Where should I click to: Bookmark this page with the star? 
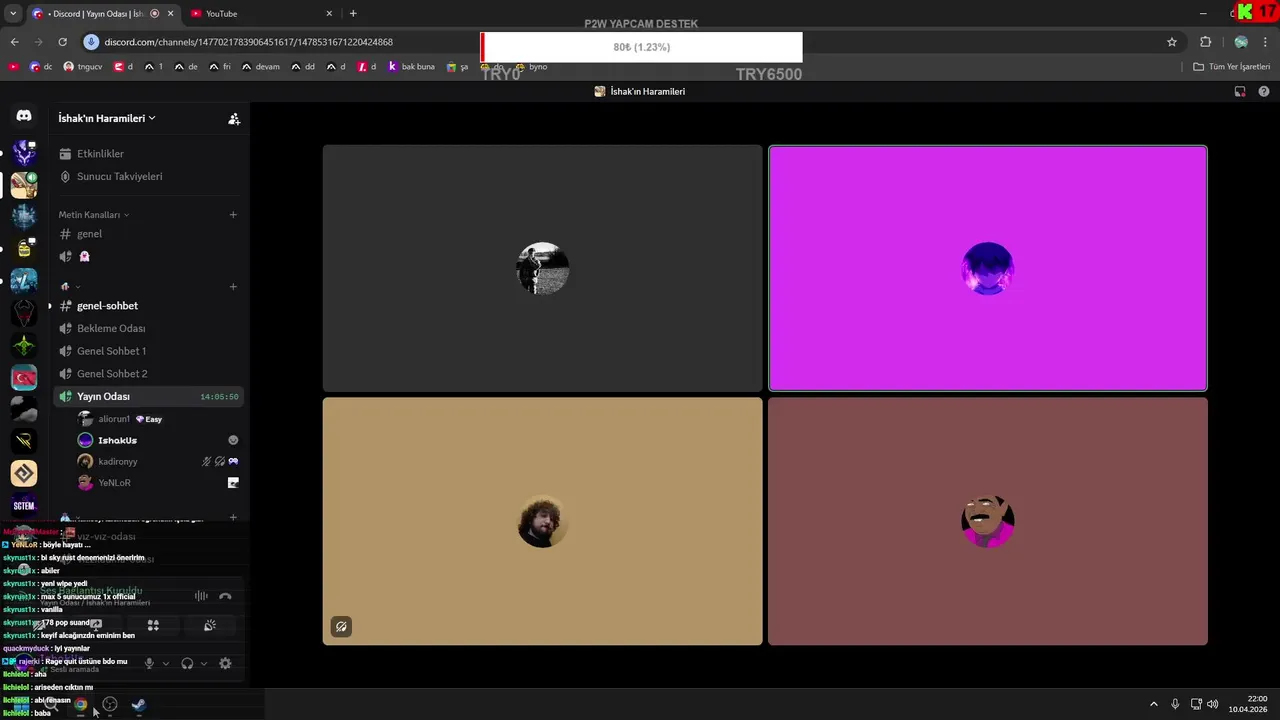[1172, 42]
